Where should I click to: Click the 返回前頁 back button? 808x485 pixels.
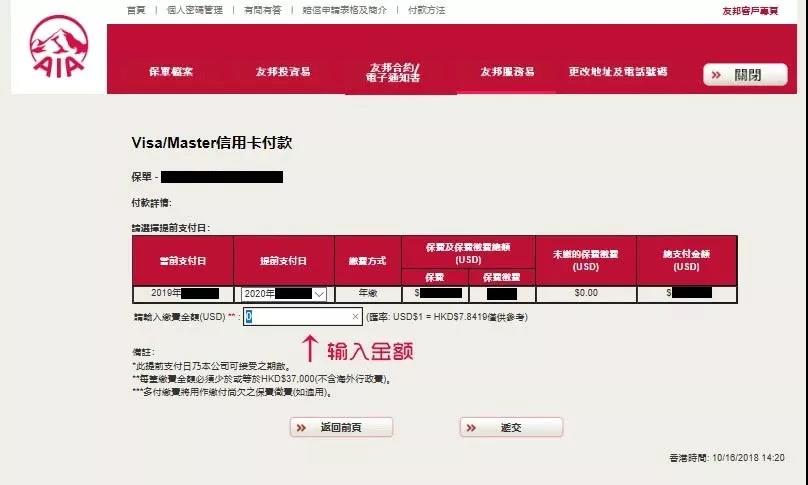point(341,427)
